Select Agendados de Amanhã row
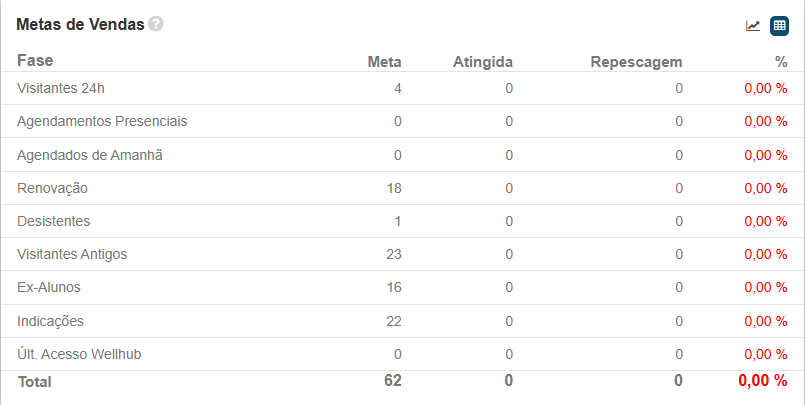Screen dimensions: 805x405 (x=89, y=155)
